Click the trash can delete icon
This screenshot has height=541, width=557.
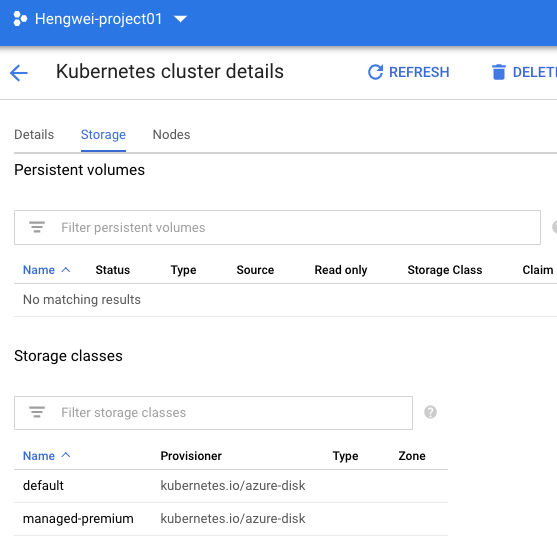[x=498, y=72]
